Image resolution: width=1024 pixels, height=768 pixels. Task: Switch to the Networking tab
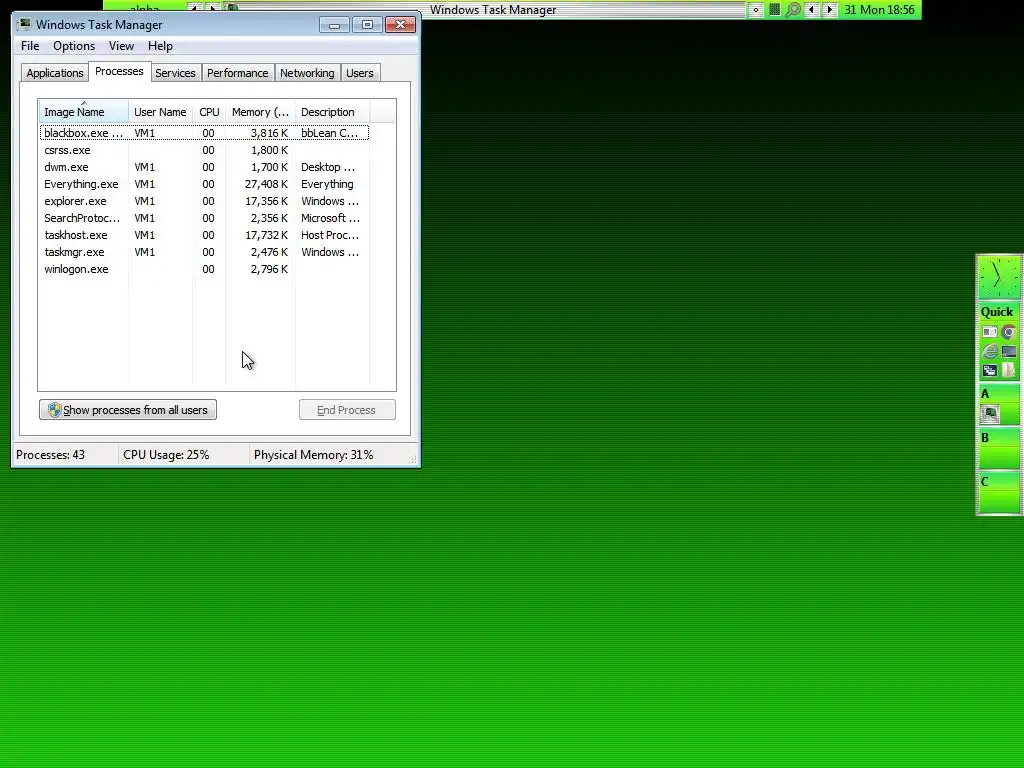pos(307,73)
